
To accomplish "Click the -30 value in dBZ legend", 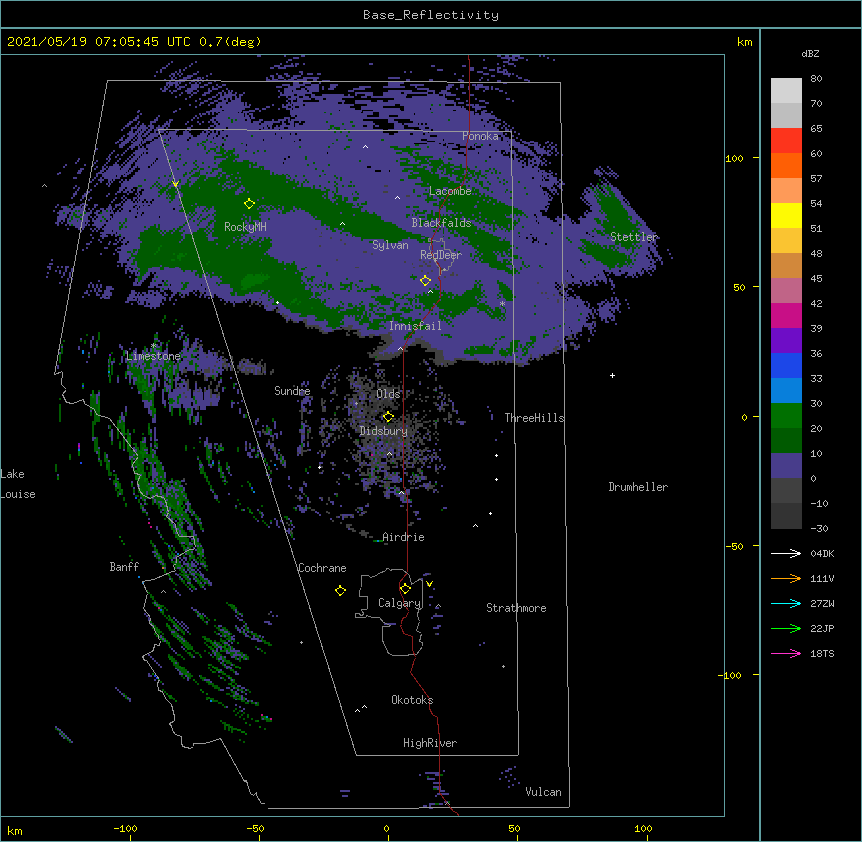I will 819,528.
